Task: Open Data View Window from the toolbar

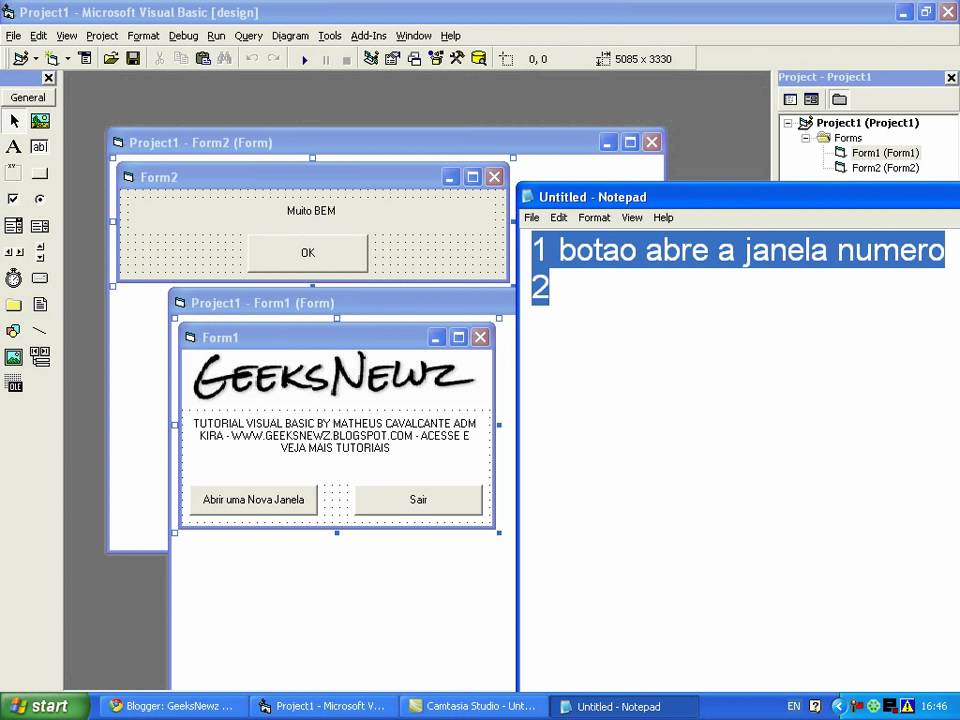Action: coord(479,59)
